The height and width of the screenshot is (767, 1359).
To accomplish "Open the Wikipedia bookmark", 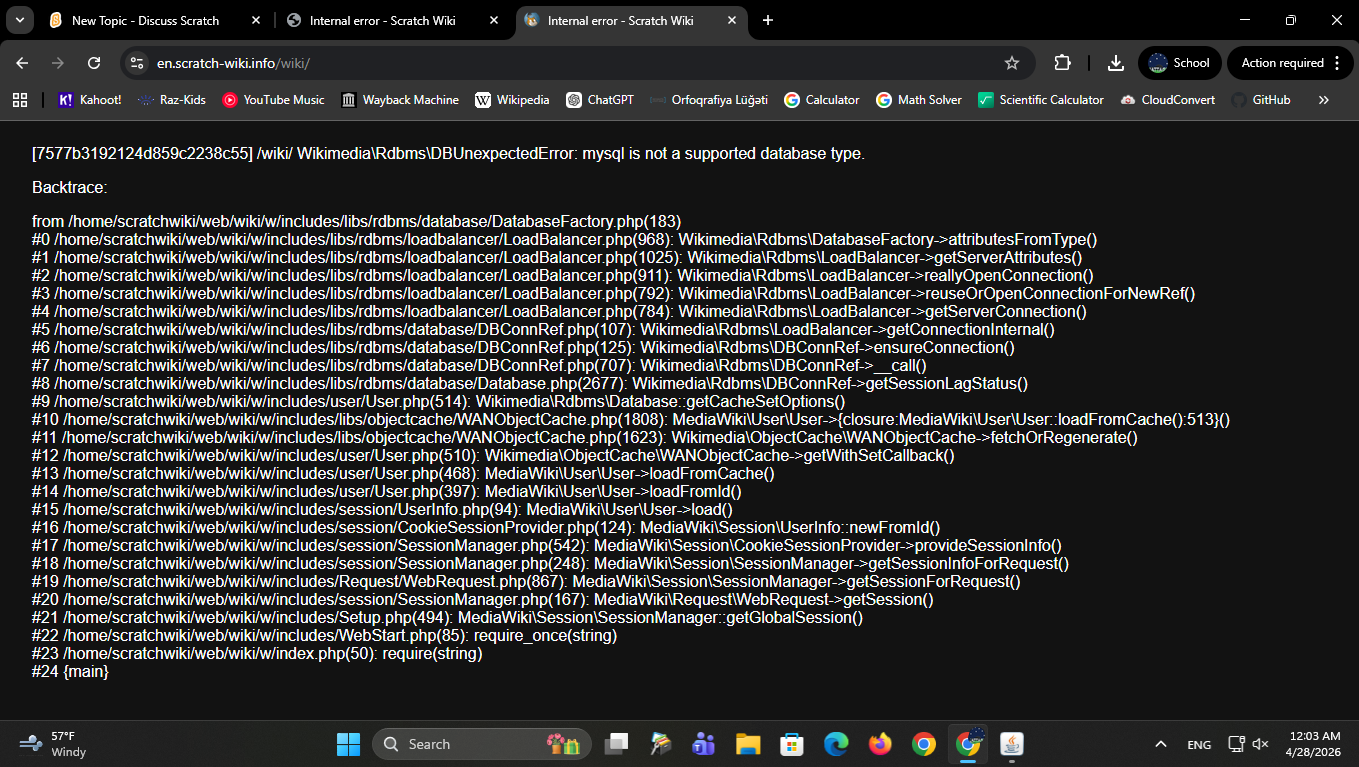I will [512, 100].
